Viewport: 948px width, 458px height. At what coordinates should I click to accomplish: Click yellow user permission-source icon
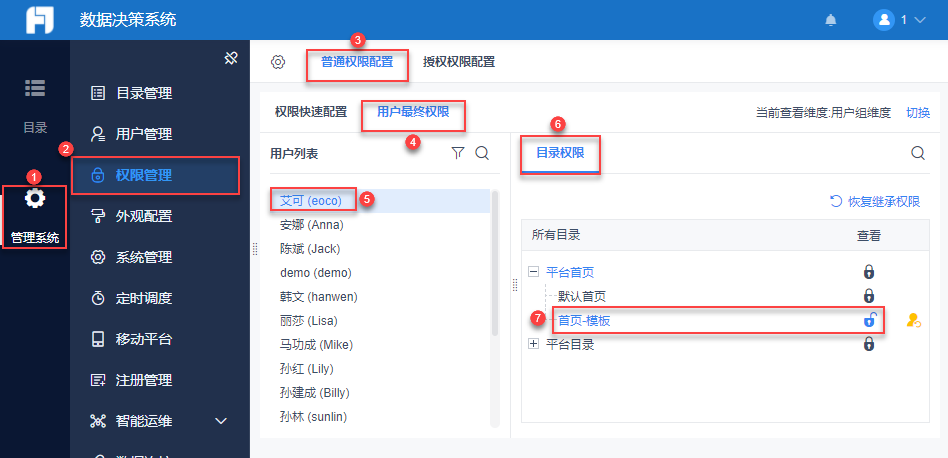pos(914,321)
